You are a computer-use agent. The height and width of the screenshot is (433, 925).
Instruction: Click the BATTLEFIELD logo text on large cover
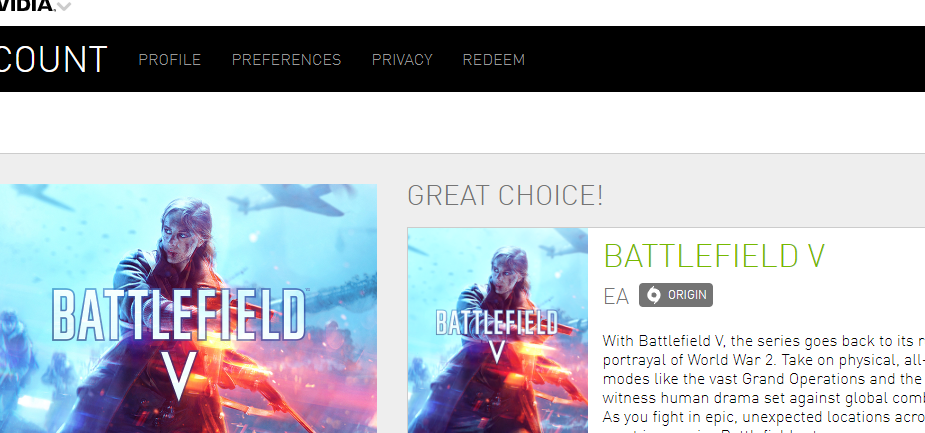tap(179, 314)
